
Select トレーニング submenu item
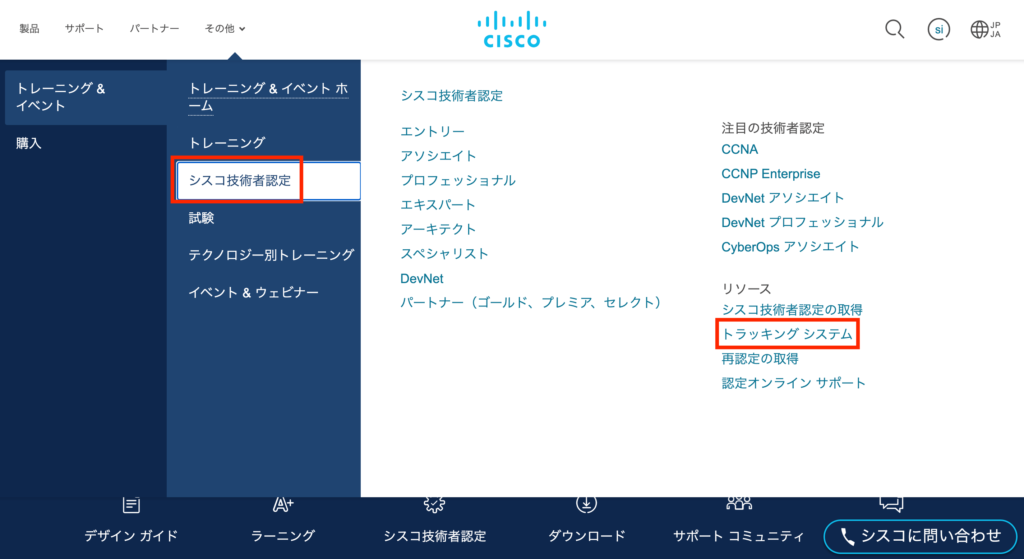(x=227, y=142)
